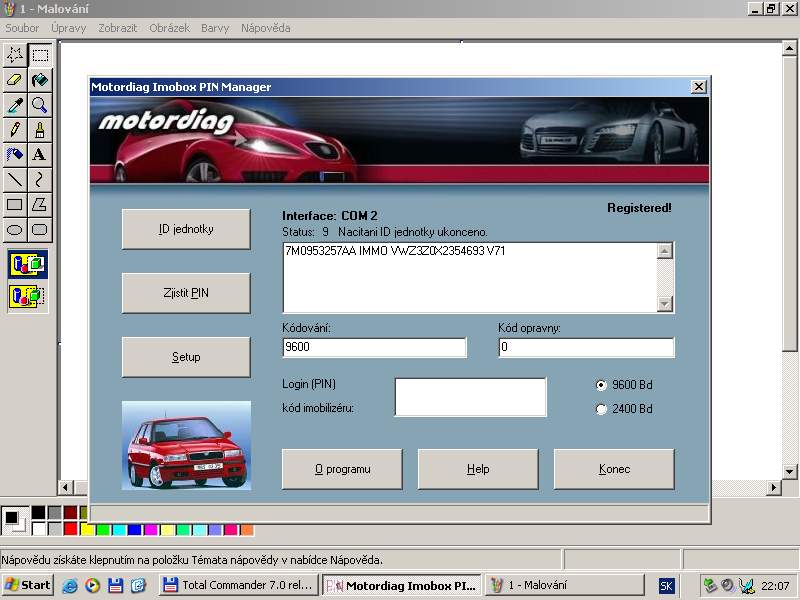Switch to 1 - Malování taskbar button
The image size is (800, 600).
[x=565, y=585]
